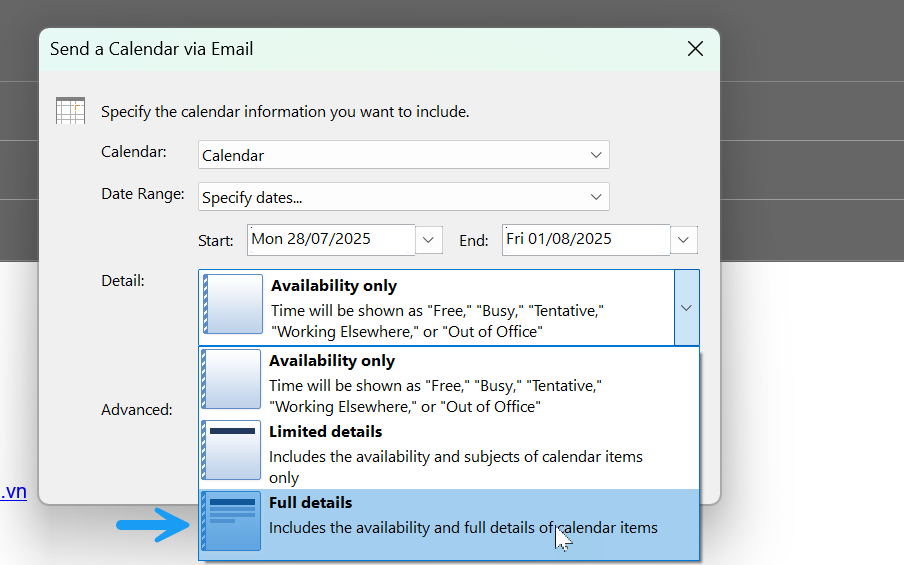Click the Limited details thumbnail icon
This screenshot has width=904, height=565.
[232, 450]
